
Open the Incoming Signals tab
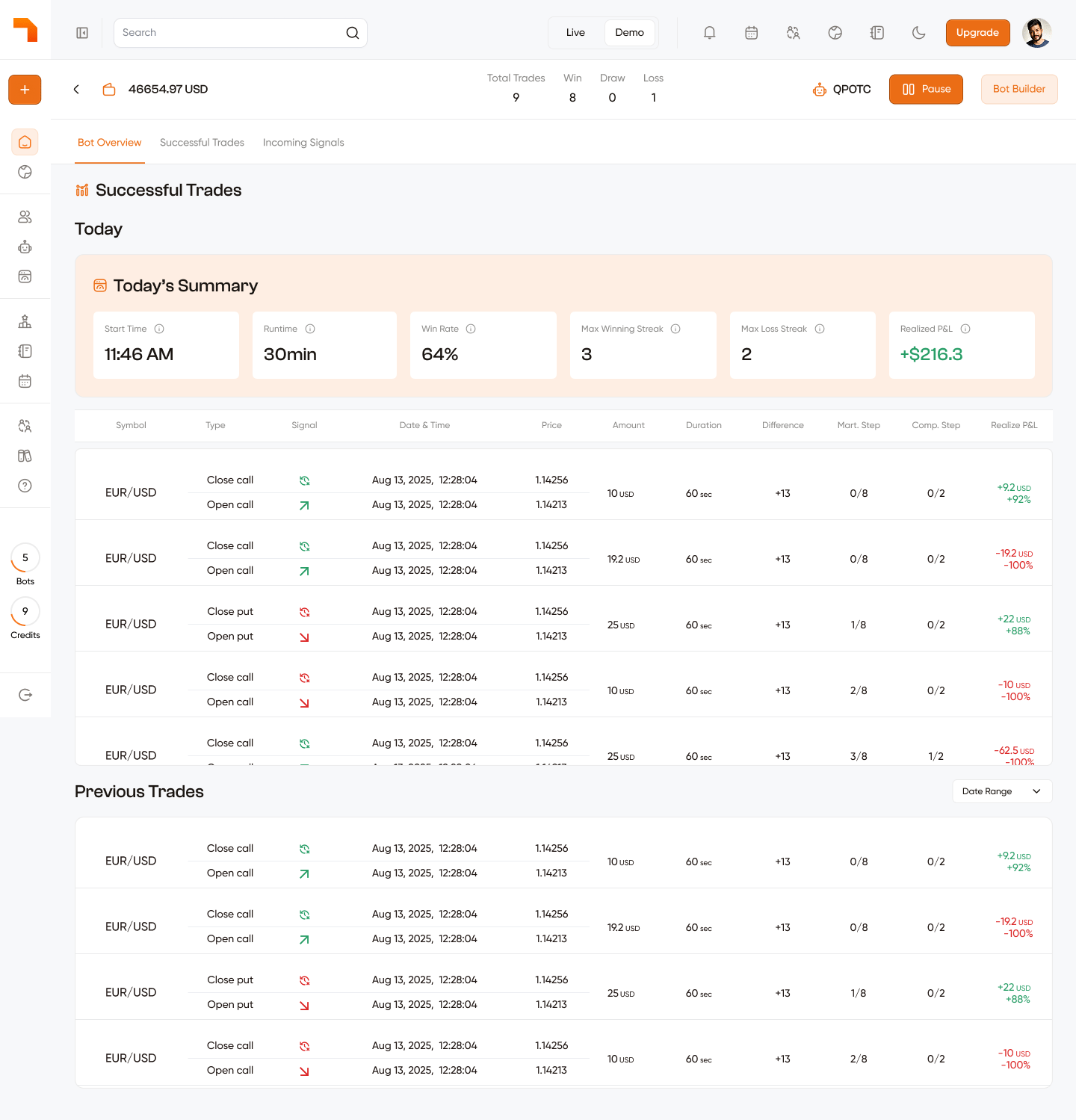point(303,143)
